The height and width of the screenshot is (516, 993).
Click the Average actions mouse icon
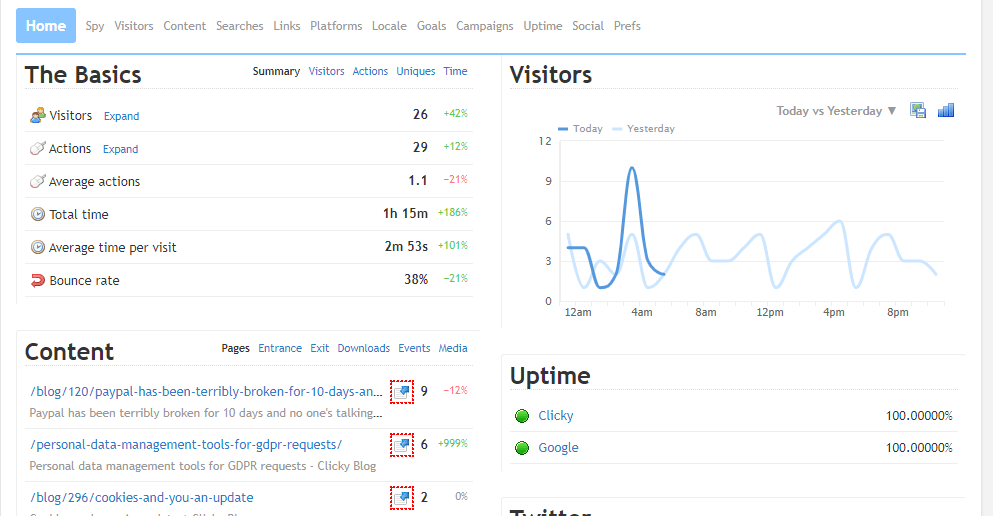[38, 181]
